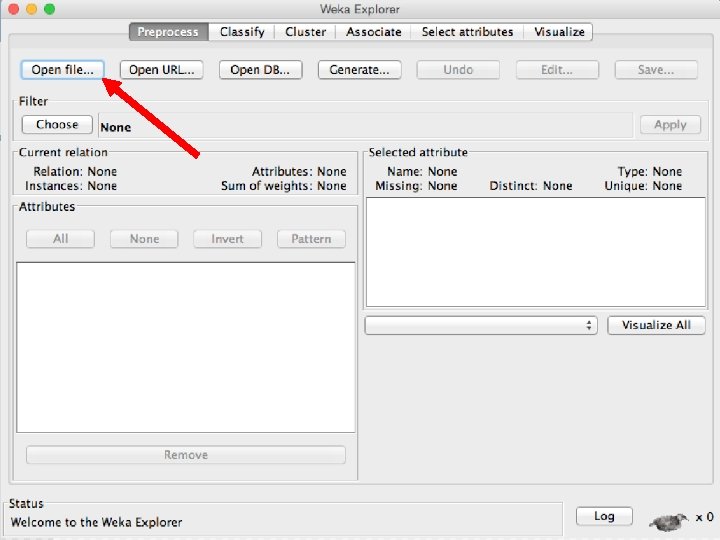Close the Weka Explorer window

click(x=14, y=9)
